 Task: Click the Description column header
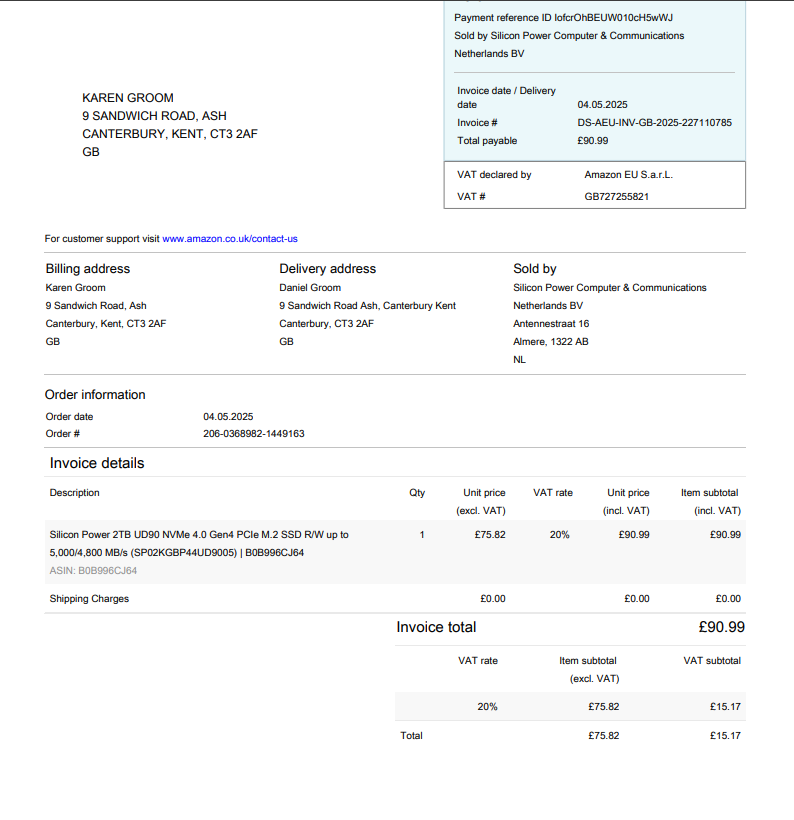pos(74,493)
